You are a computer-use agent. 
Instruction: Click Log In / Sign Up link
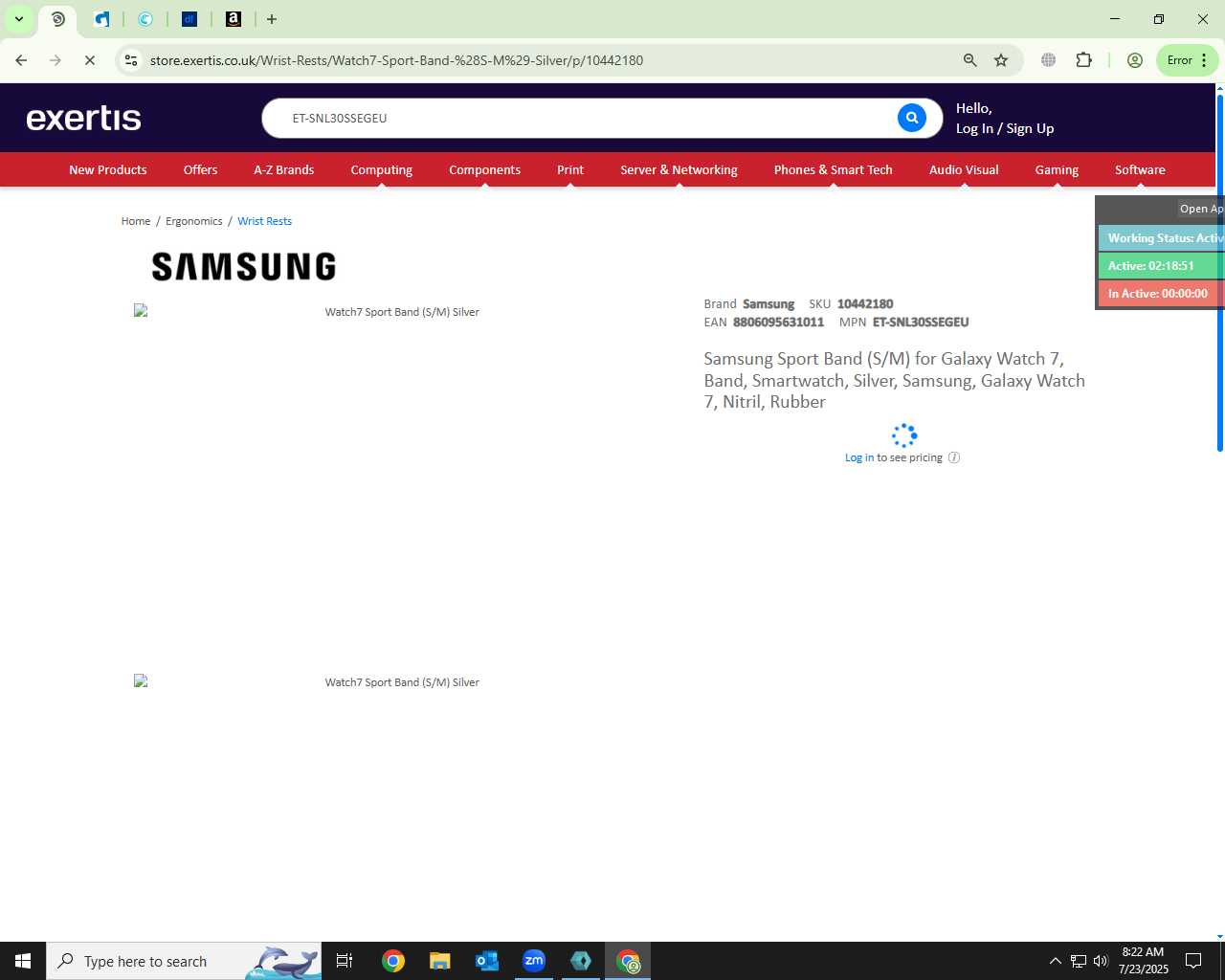1005,128
